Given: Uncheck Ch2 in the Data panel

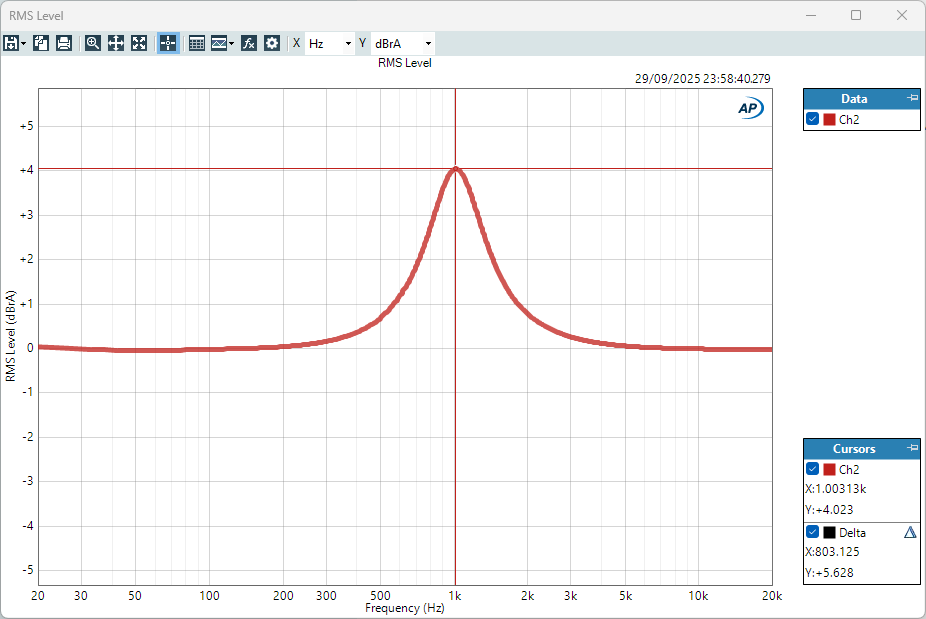Looking at the screenshot, I should coord(813,119).
